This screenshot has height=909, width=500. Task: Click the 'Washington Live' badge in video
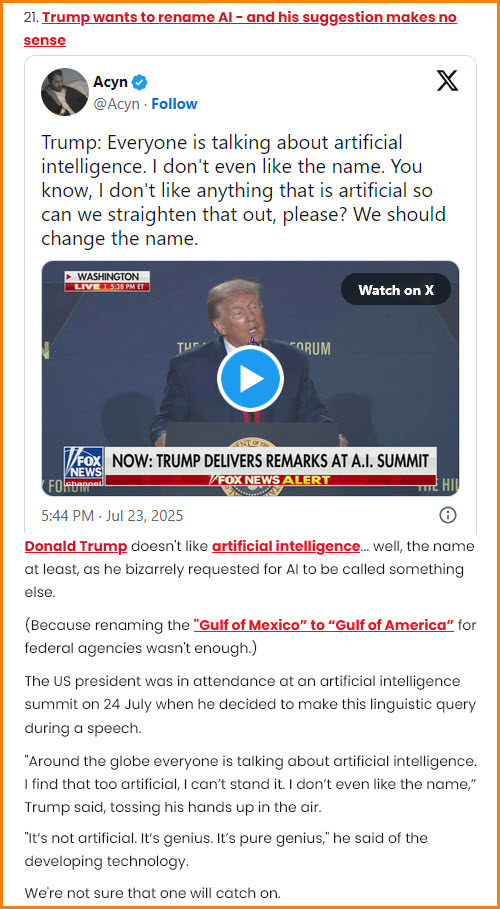107,282
